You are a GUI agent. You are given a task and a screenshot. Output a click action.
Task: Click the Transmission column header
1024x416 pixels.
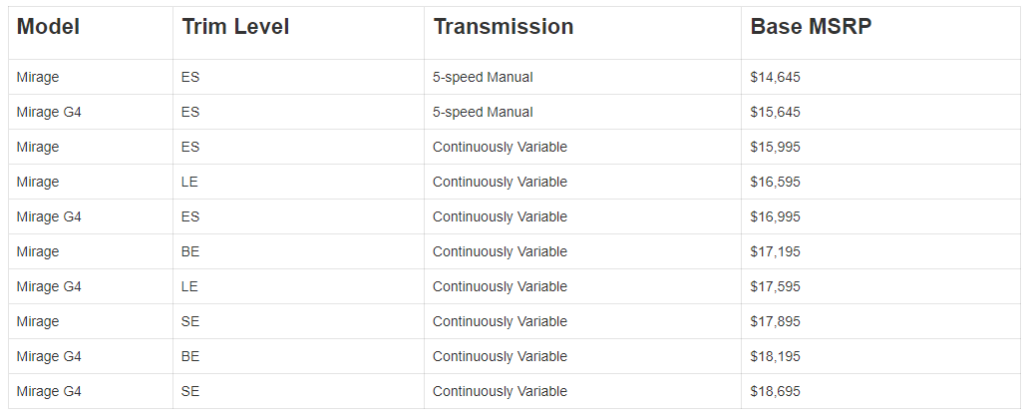(x=503, y=27)
